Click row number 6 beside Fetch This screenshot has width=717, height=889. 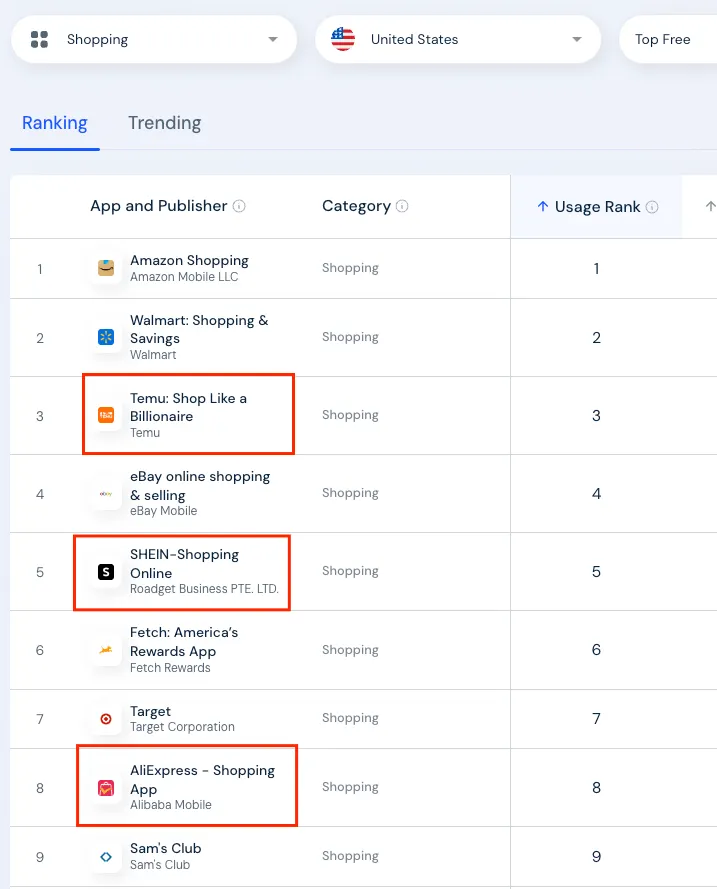click(40, 650)
